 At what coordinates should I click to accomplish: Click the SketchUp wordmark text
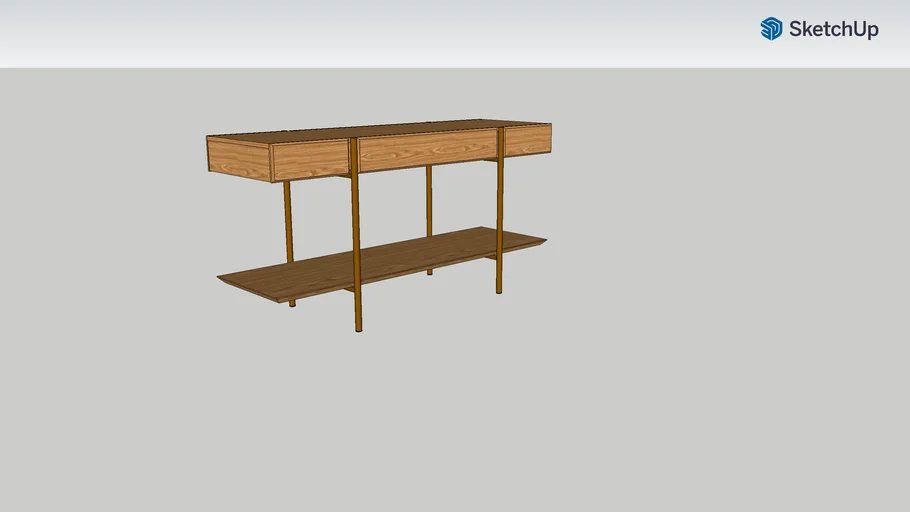pyautogui.click(x=833, y=30)
